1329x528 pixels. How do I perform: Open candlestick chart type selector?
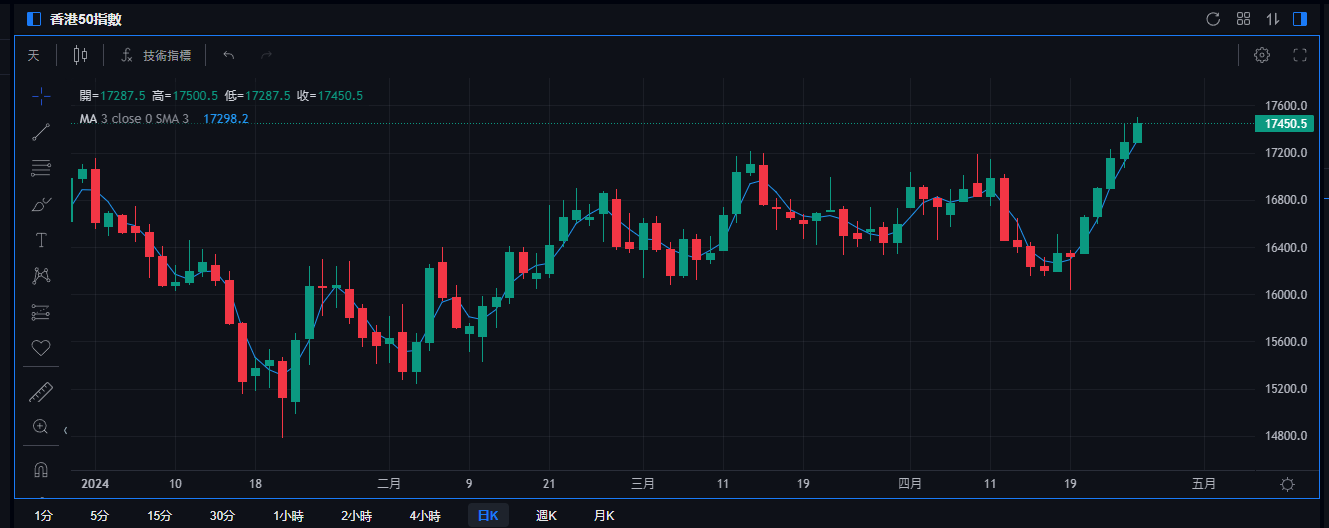[80, 56]
